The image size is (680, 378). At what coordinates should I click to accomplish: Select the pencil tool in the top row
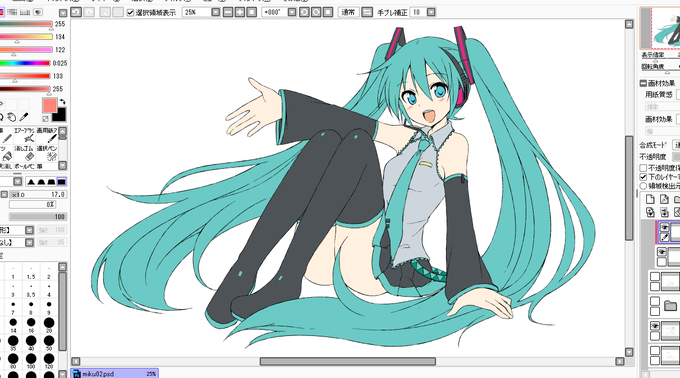pyautogui.click(x=6, y=136)
